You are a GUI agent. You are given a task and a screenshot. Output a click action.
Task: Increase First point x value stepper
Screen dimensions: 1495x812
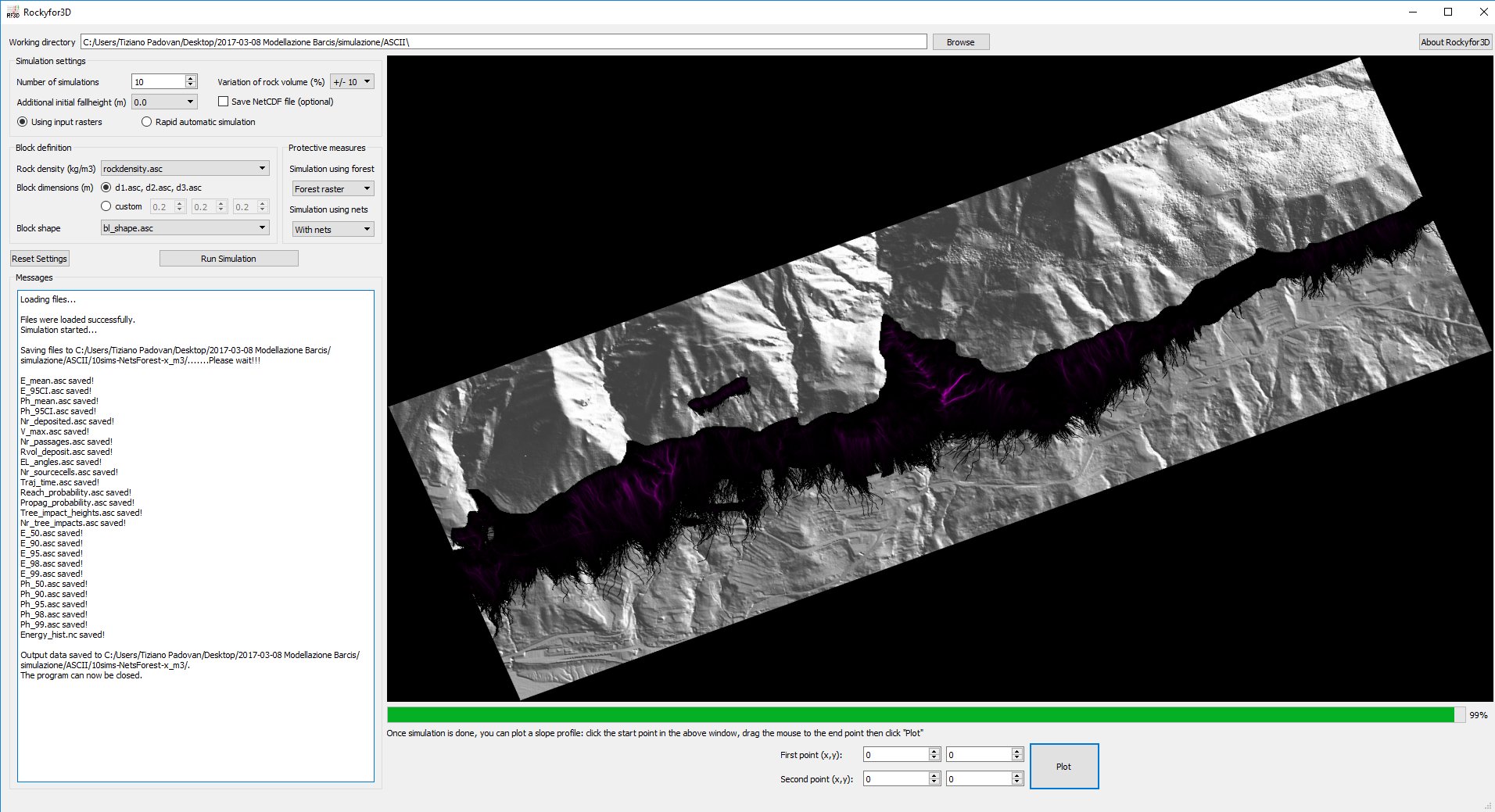tap(934, 751)
